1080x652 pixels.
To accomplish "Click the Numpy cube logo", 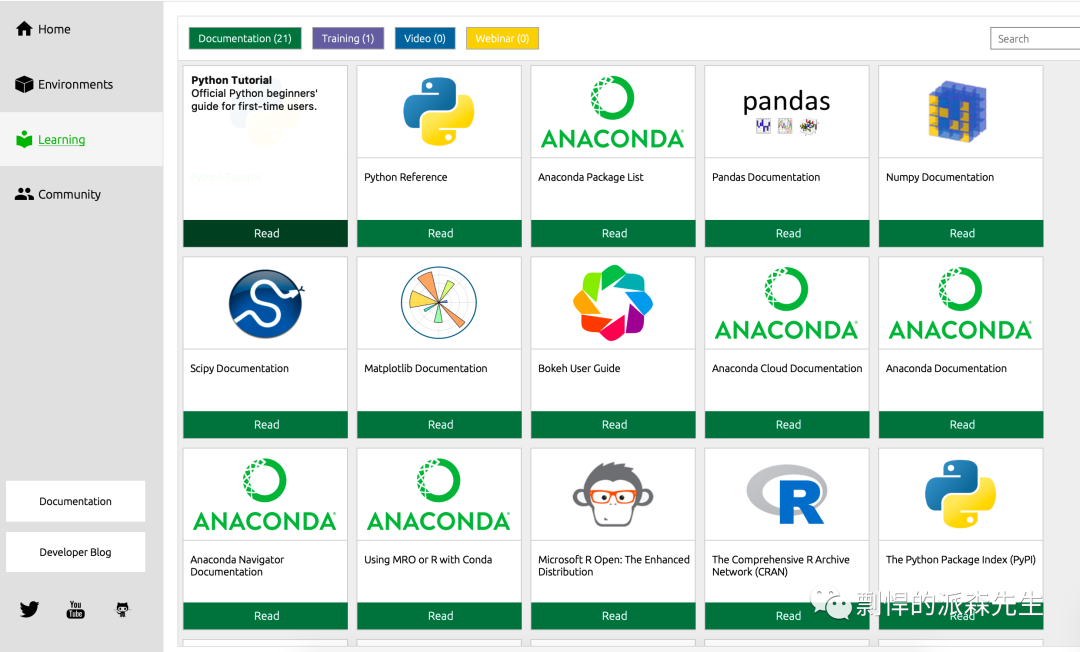I will pos(958,111).
